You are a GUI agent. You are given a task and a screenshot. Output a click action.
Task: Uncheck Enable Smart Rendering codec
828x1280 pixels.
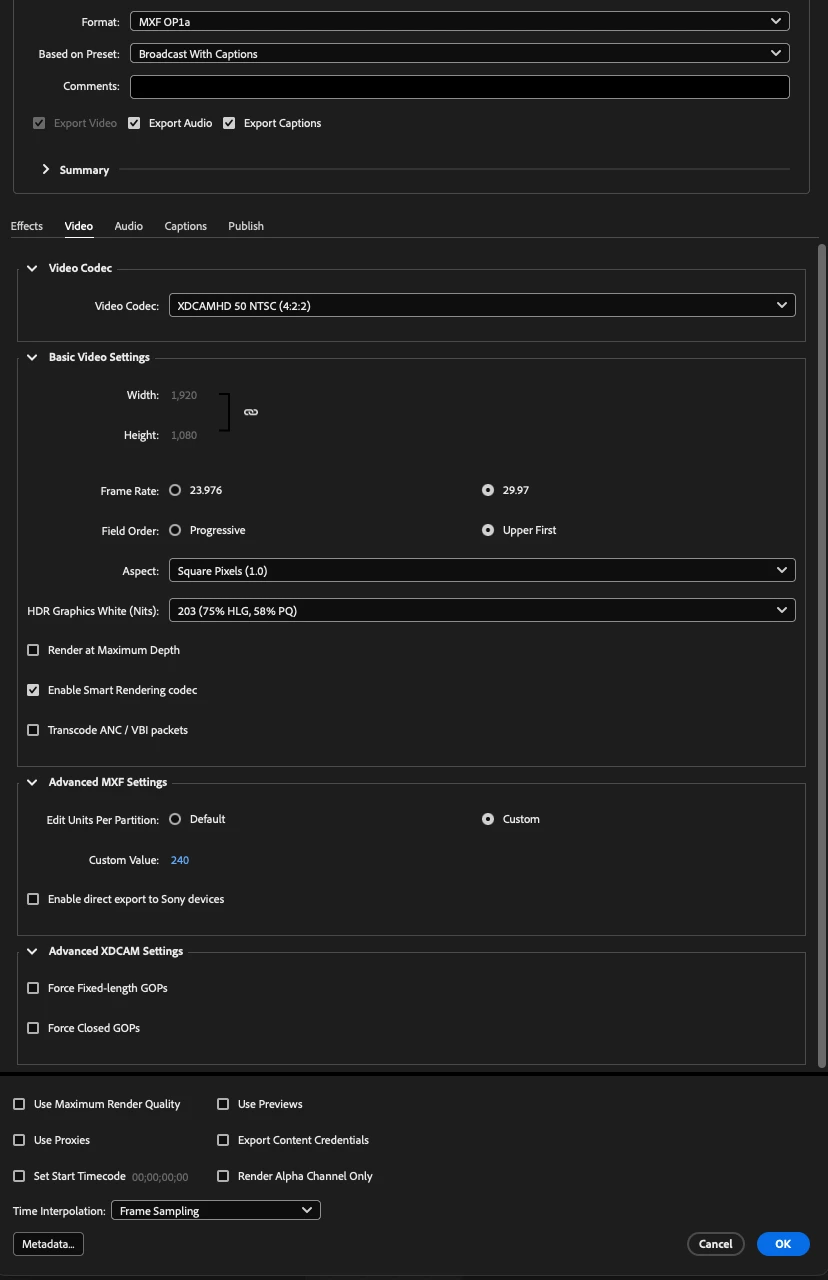[x=33, y=690]
